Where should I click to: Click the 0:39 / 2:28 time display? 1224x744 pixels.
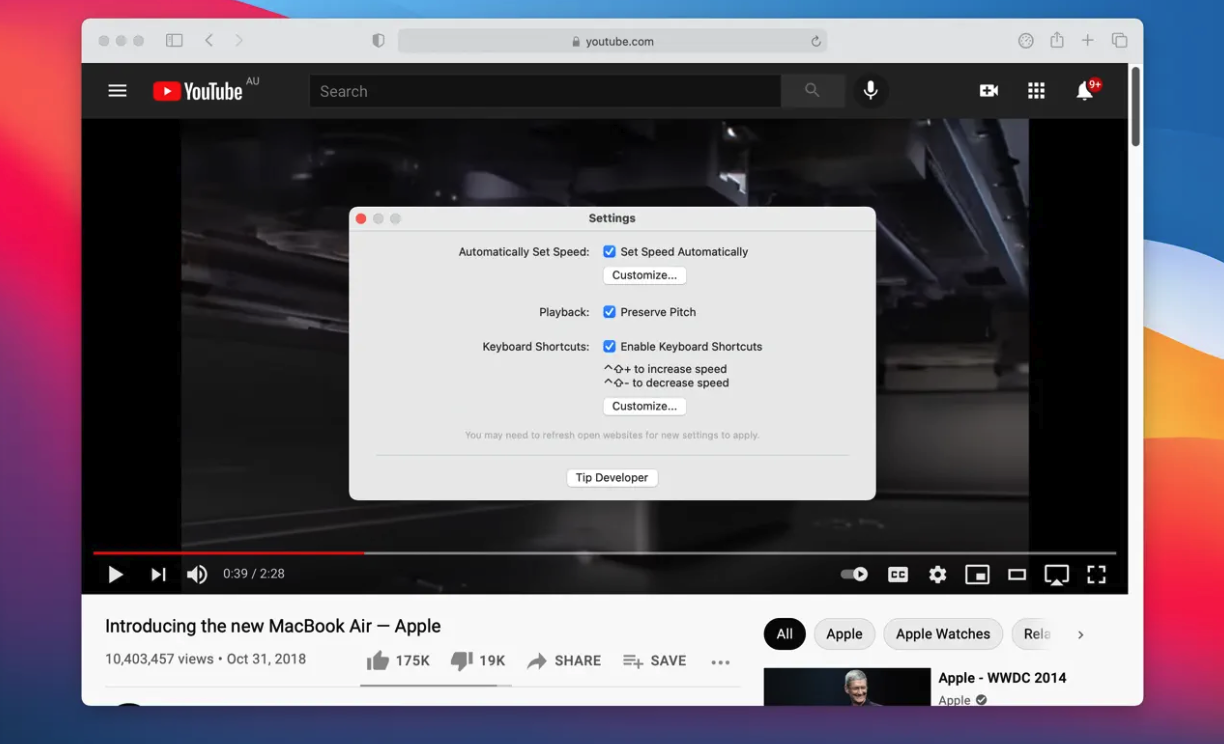coord(254,574)
